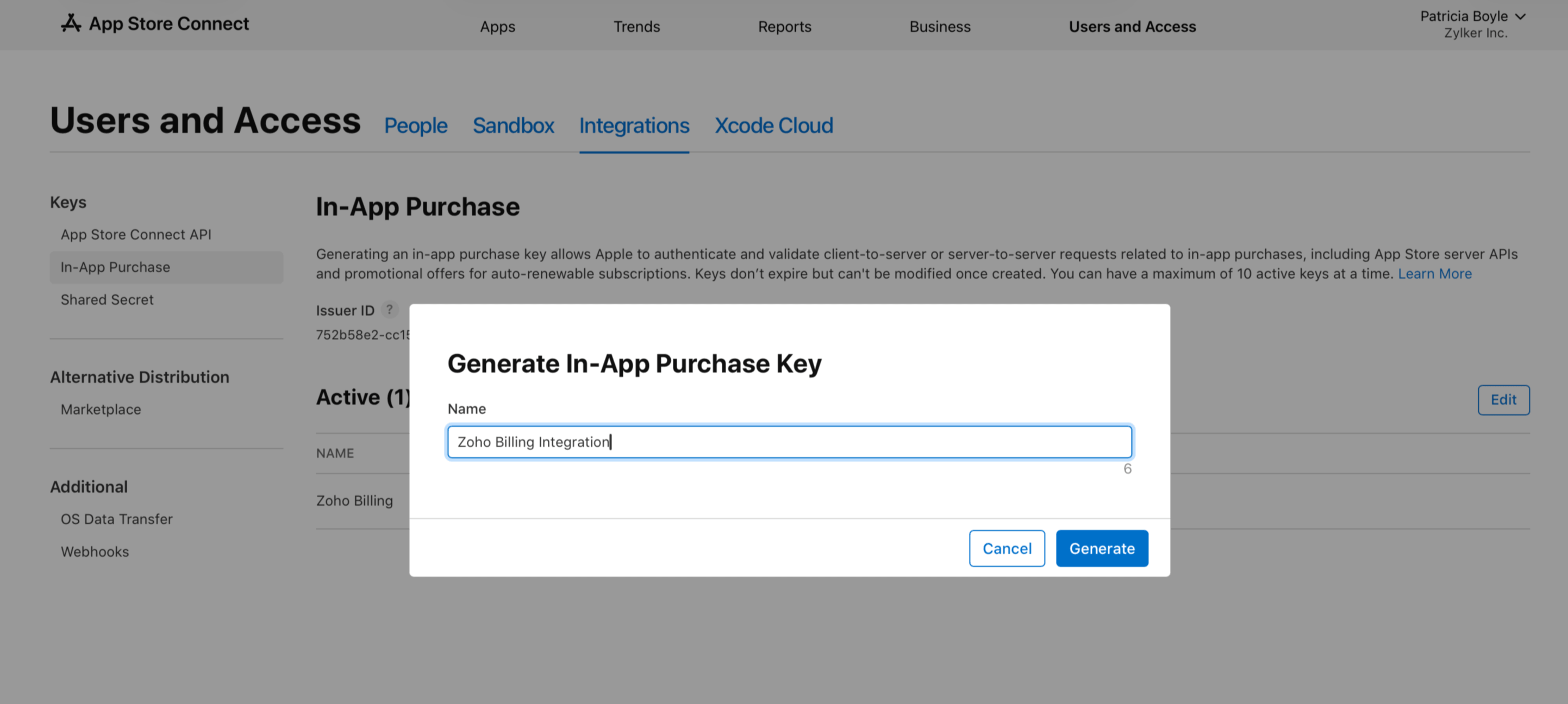The width and height of the screenshot is (1568, 704).
Task: Click into the key Name input field
Action: (x=790, y=442)
